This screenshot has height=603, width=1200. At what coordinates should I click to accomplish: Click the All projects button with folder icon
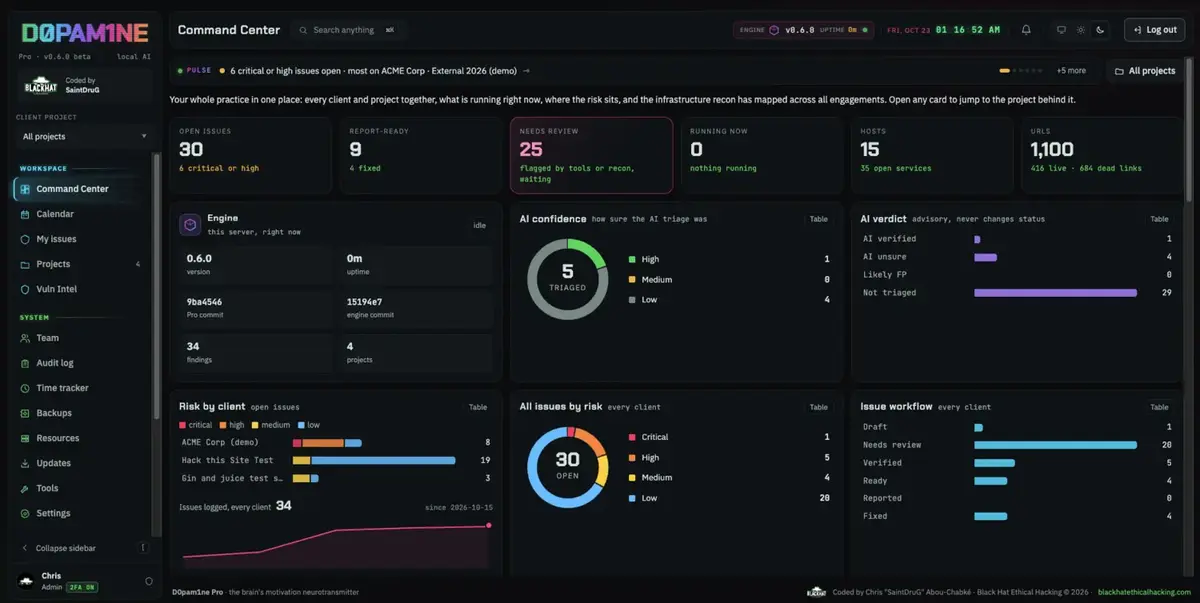pos(1145,71)
